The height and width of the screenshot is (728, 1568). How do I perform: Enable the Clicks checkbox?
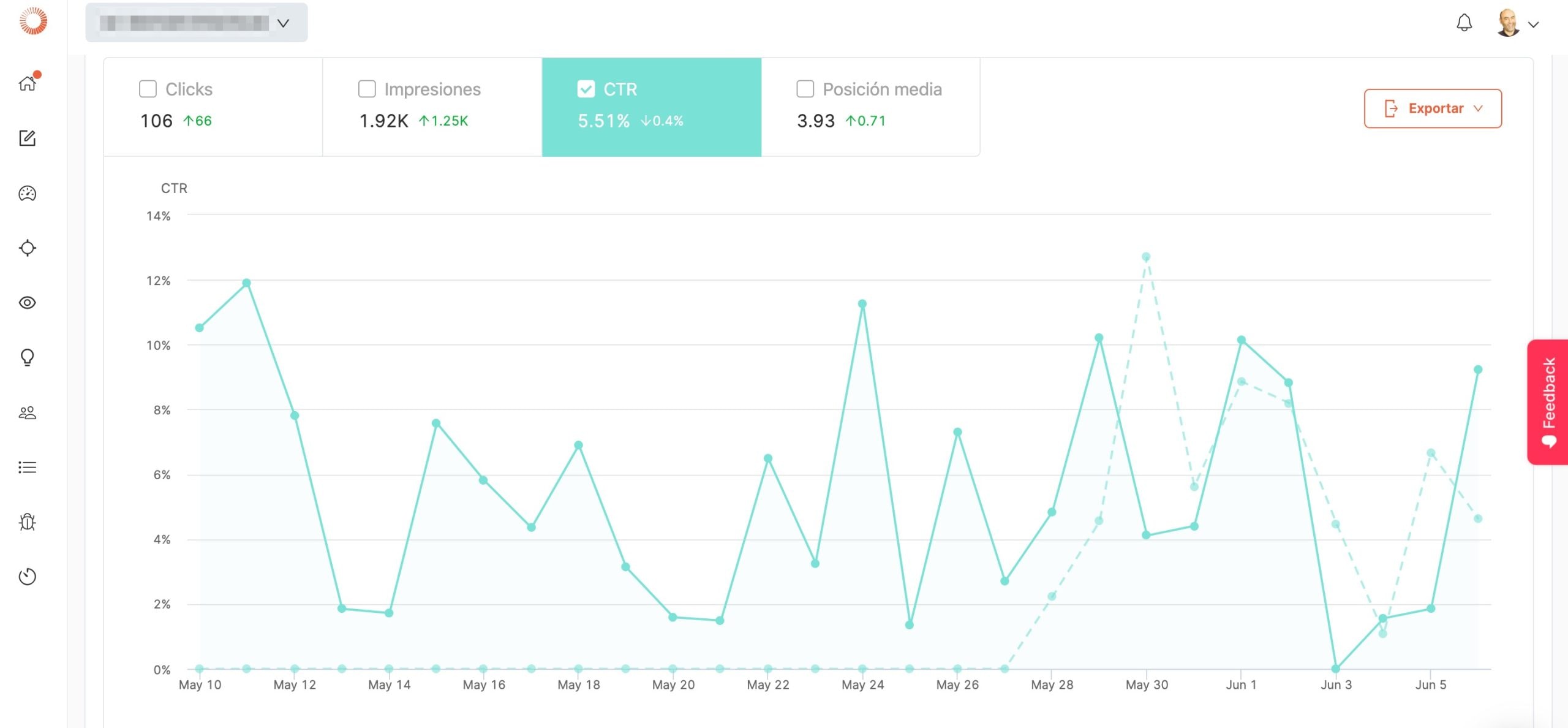(148, 89)
